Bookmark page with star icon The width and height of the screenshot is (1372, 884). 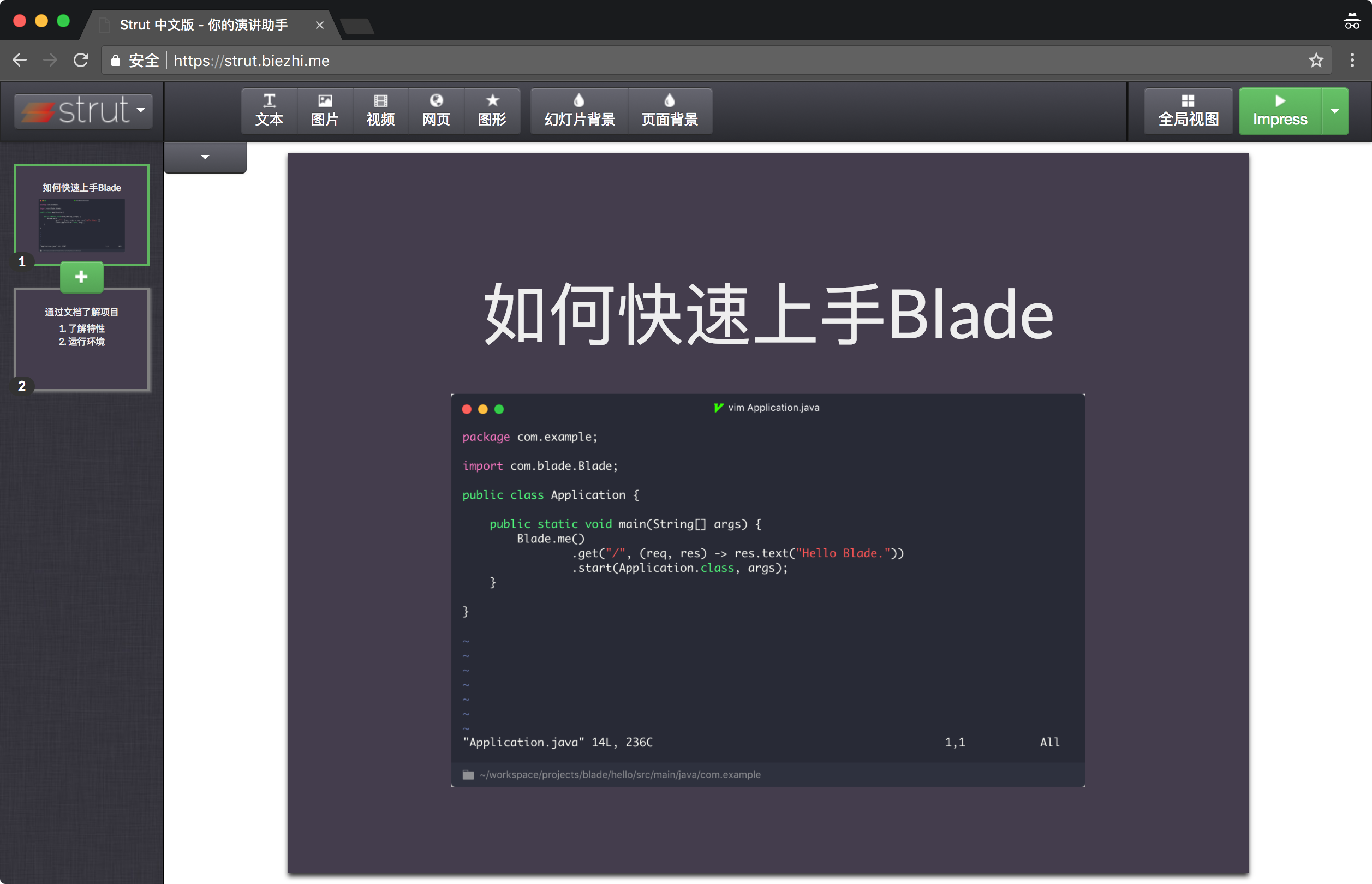click(x=1316, y=60)
